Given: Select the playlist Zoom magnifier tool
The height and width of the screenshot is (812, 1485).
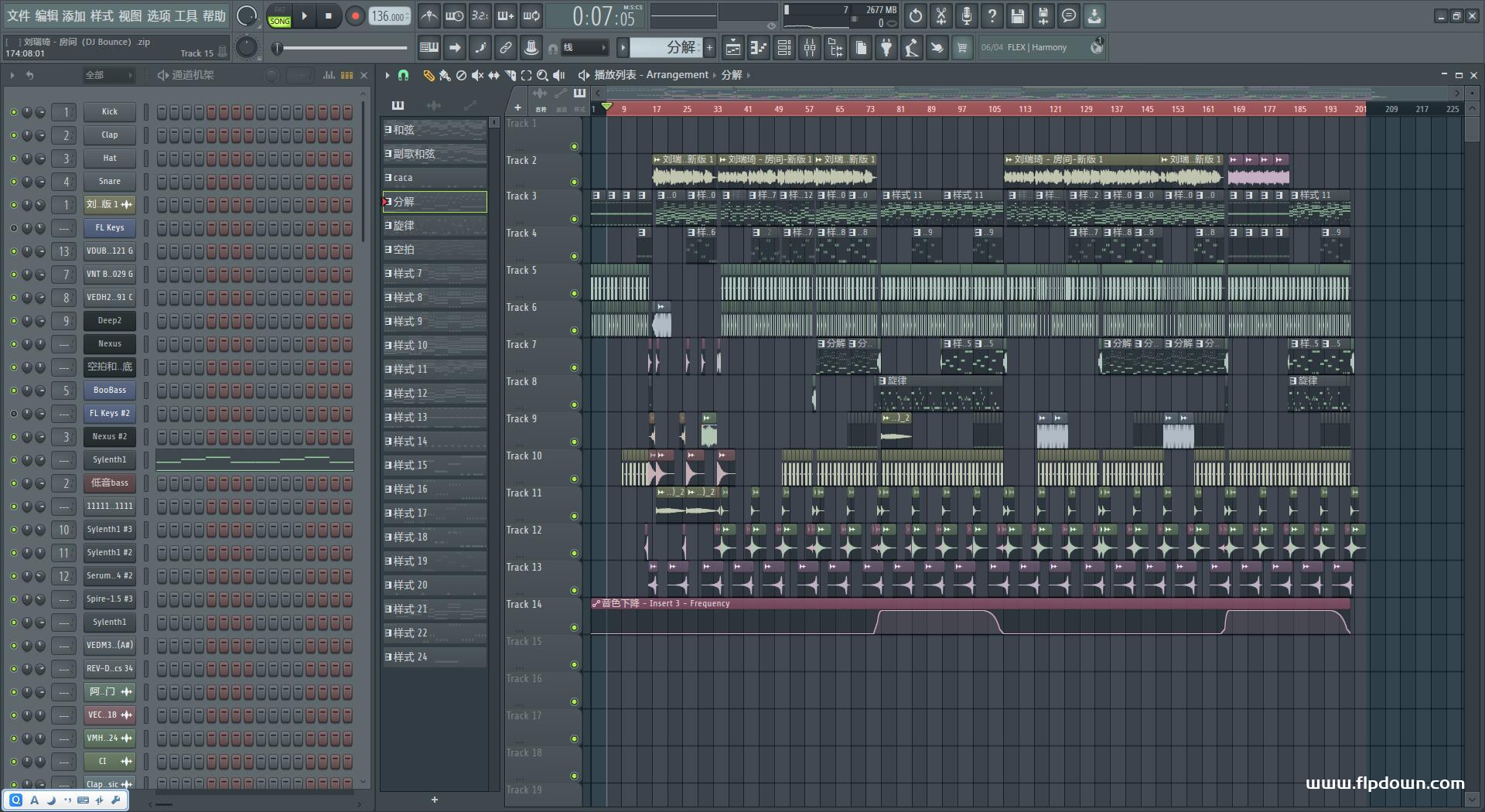Looking at the screenshot, I should [542, 75].
